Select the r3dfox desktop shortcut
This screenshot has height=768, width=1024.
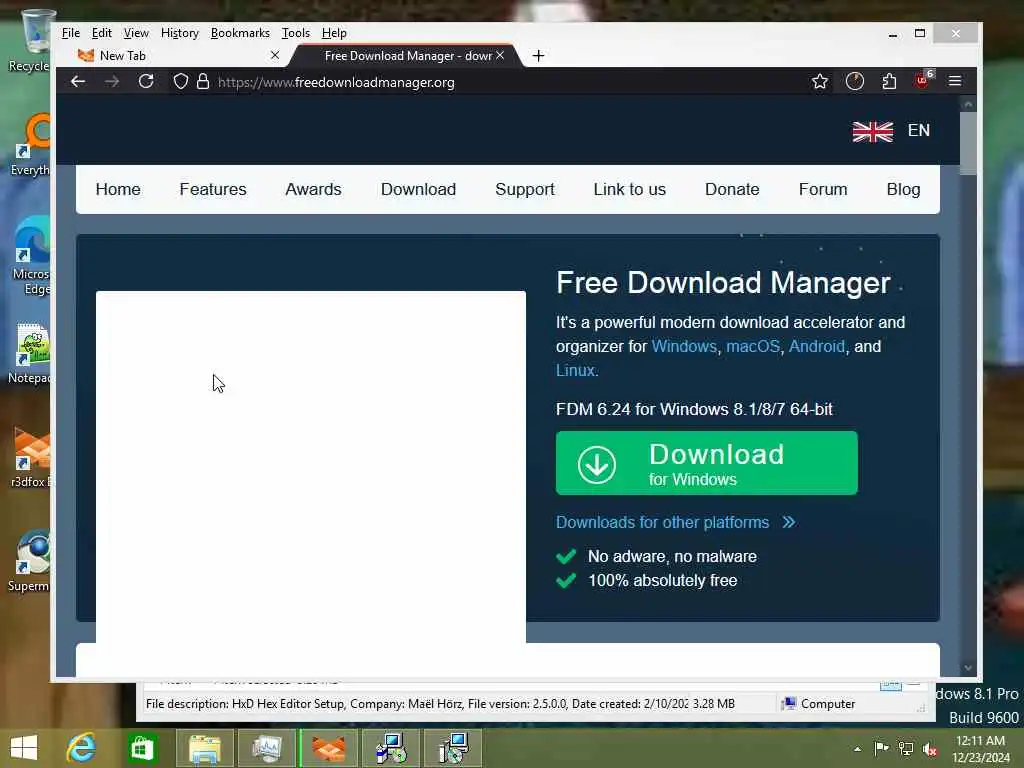(x=31, y=458)
